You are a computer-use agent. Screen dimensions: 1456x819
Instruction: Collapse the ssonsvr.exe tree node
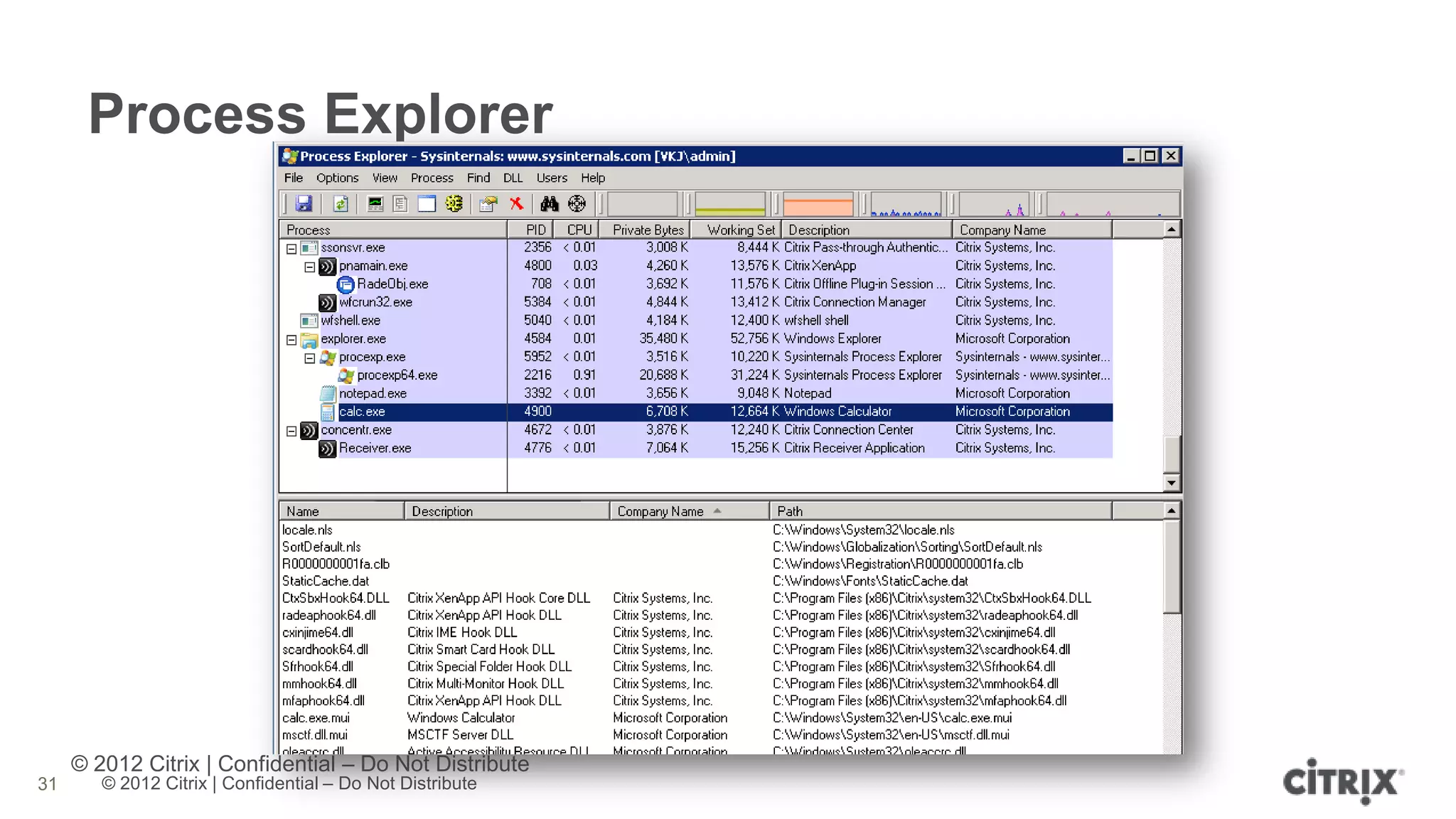[291, 249]
